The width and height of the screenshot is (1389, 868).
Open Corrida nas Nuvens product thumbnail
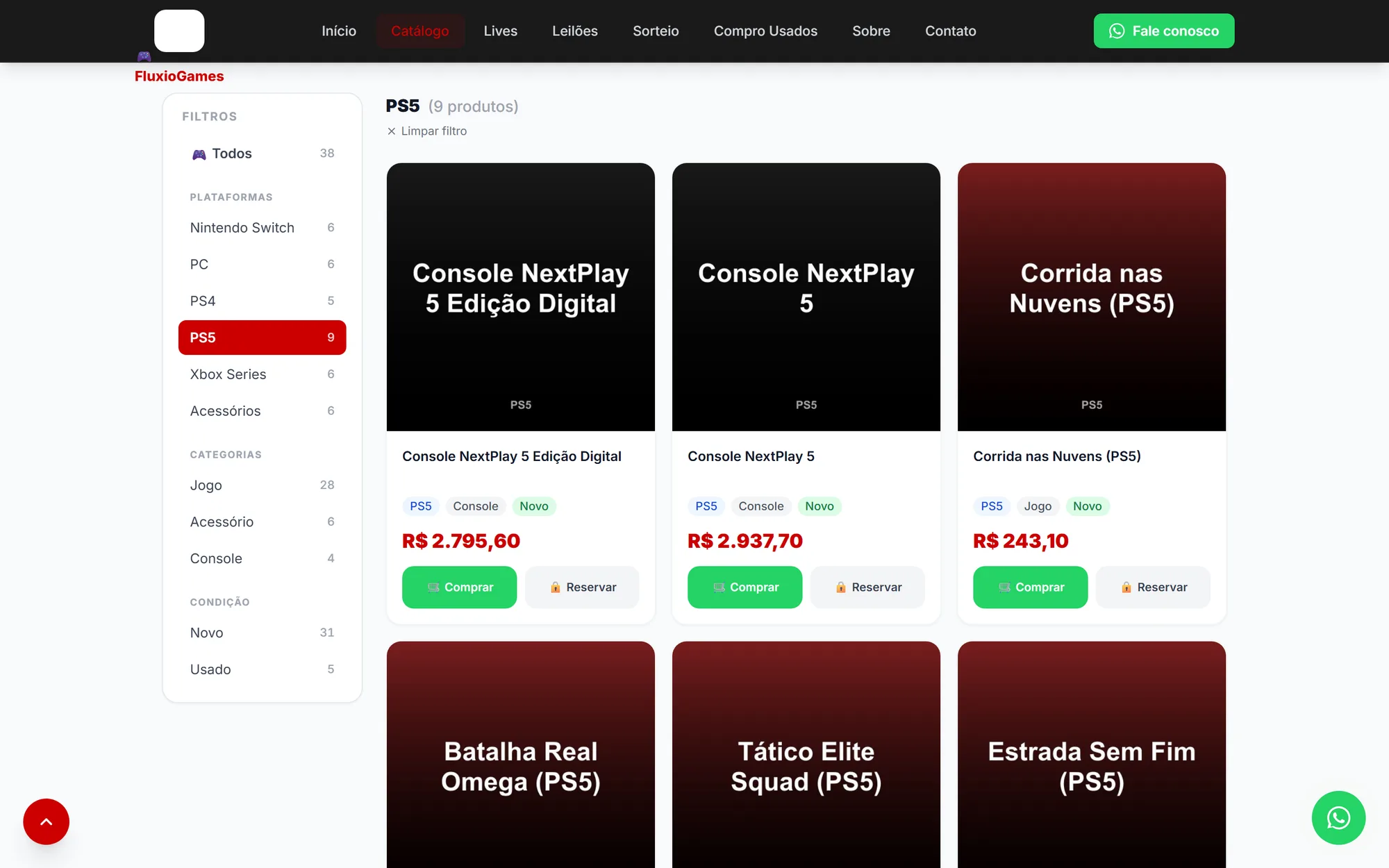click(1091, 297)
